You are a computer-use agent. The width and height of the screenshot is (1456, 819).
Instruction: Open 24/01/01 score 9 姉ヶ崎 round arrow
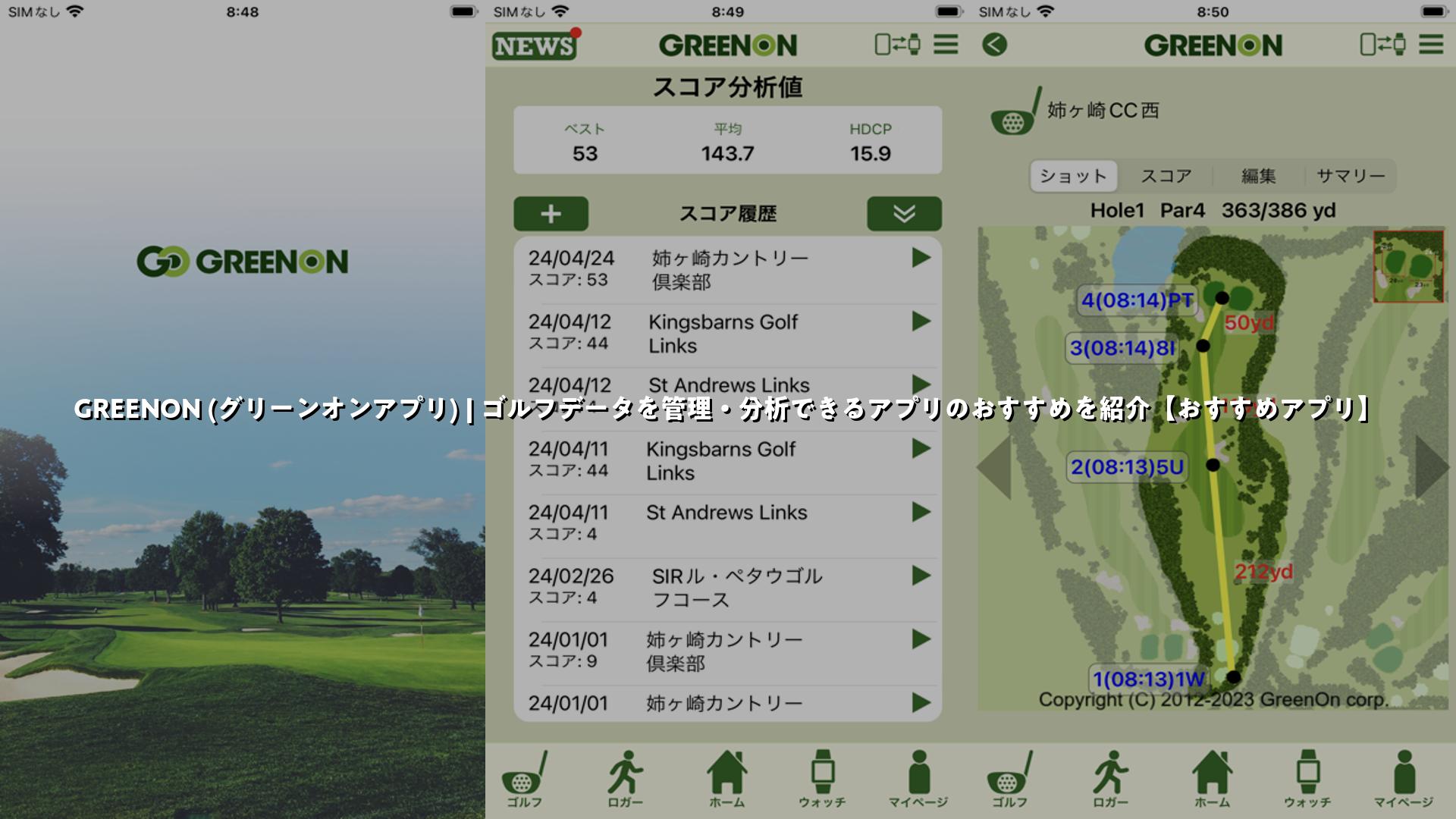click(x=921, y=639)
